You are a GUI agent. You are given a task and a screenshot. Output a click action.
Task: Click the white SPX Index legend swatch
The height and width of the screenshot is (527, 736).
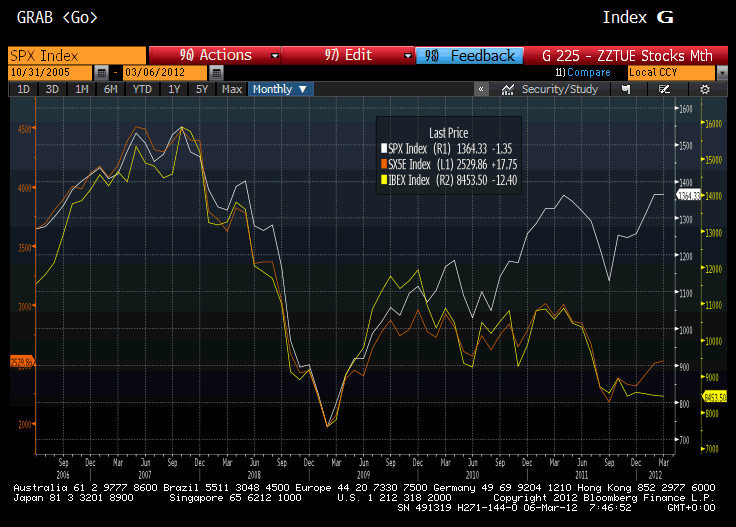[x=384, y=149]
